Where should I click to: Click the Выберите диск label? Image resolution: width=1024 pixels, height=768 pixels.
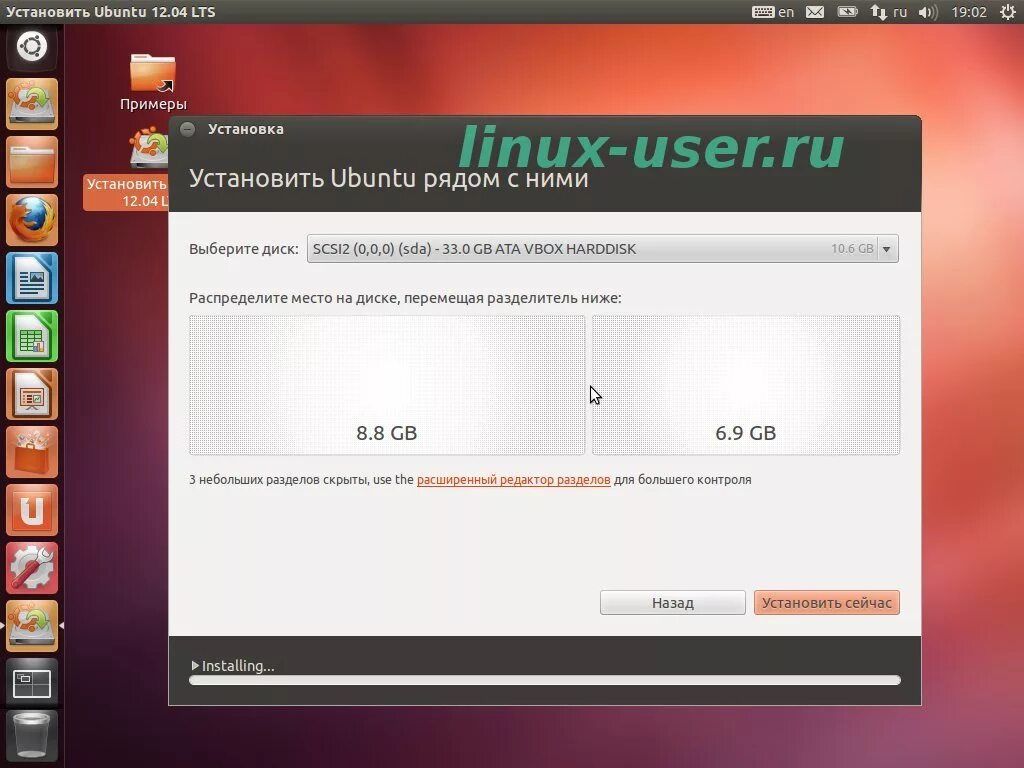(x=244, y=249)
